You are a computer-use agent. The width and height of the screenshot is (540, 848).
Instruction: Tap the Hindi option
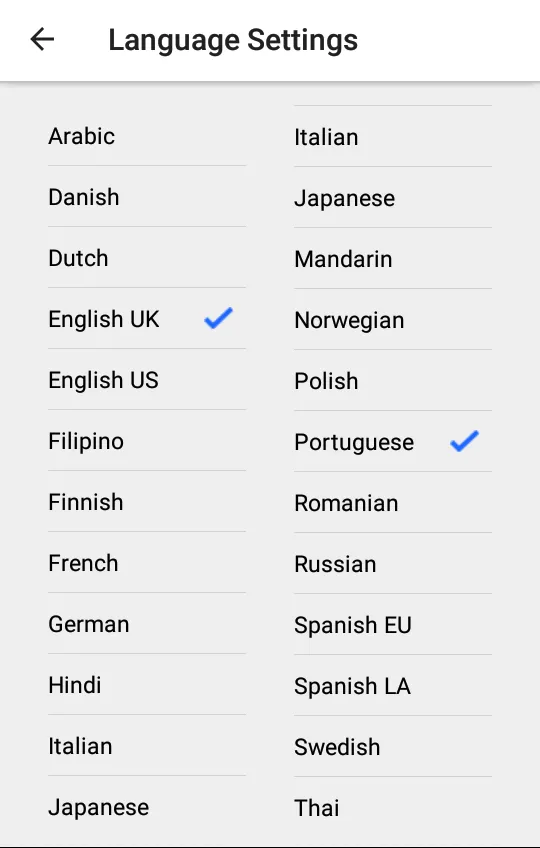pos(147,685)
